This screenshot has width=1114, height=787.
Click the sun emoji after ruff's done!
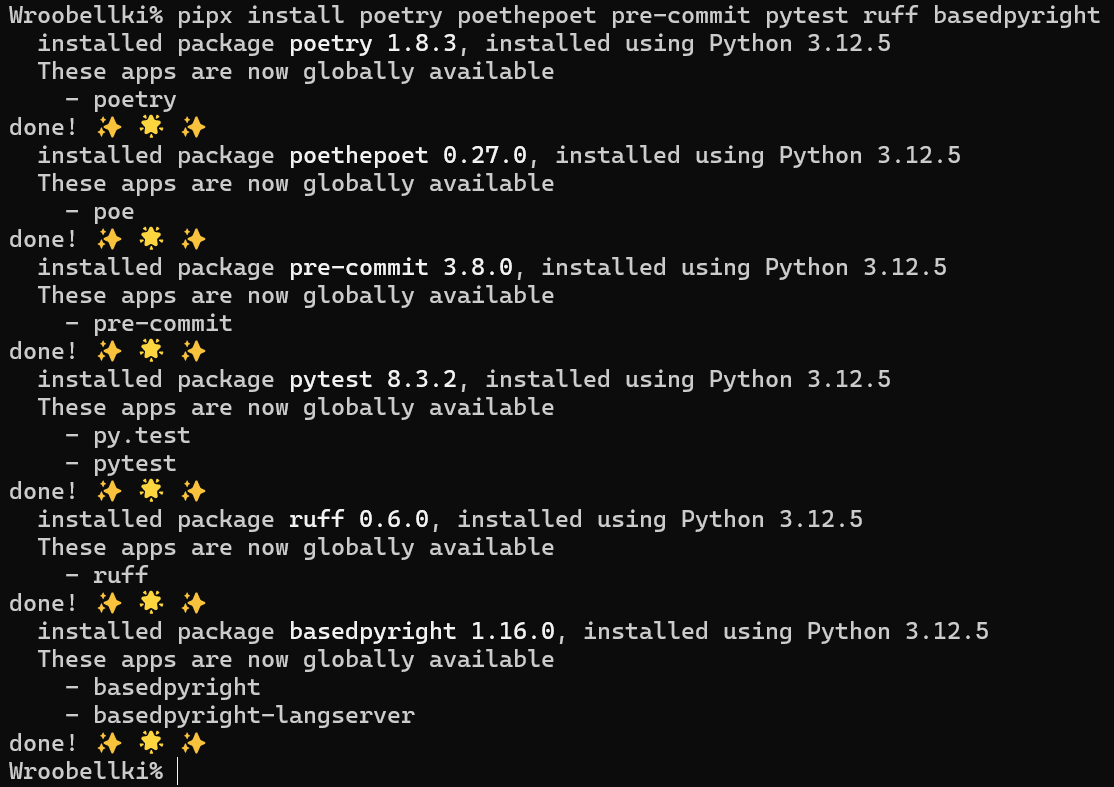[151, 602]
